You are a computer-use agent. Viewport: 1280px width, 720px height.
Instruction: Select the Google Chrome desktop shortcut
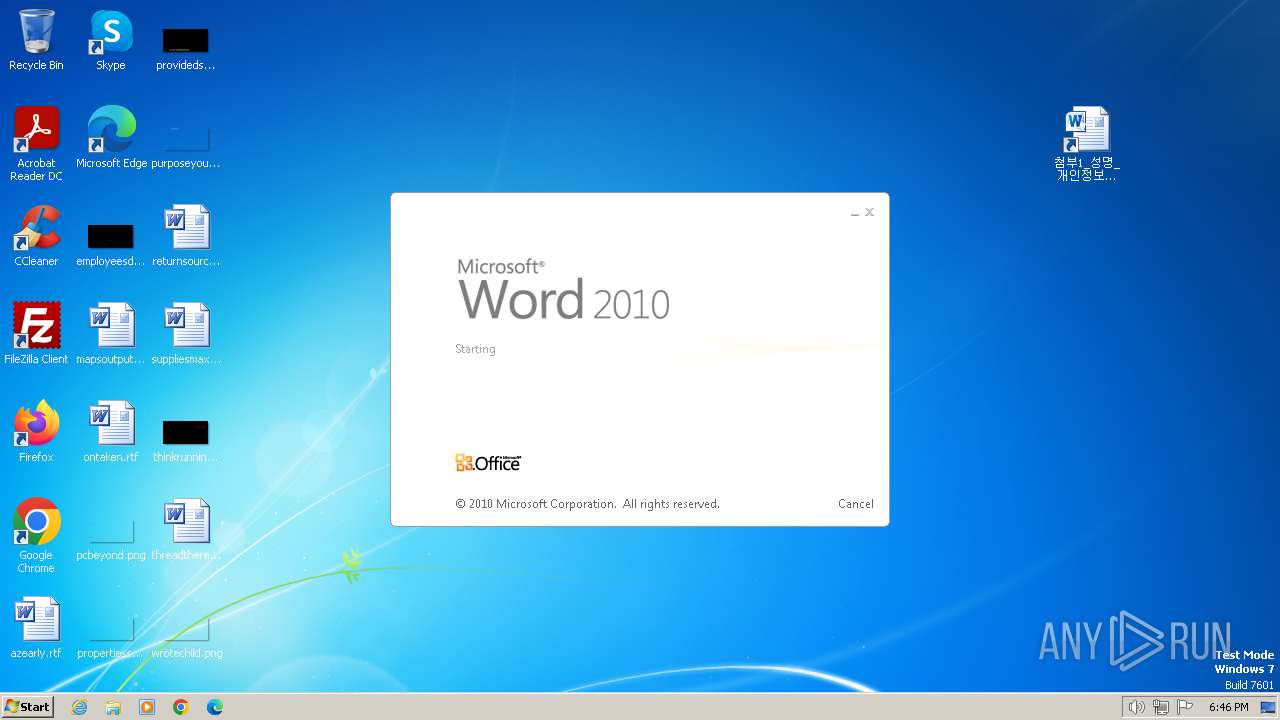coord(36,536)
